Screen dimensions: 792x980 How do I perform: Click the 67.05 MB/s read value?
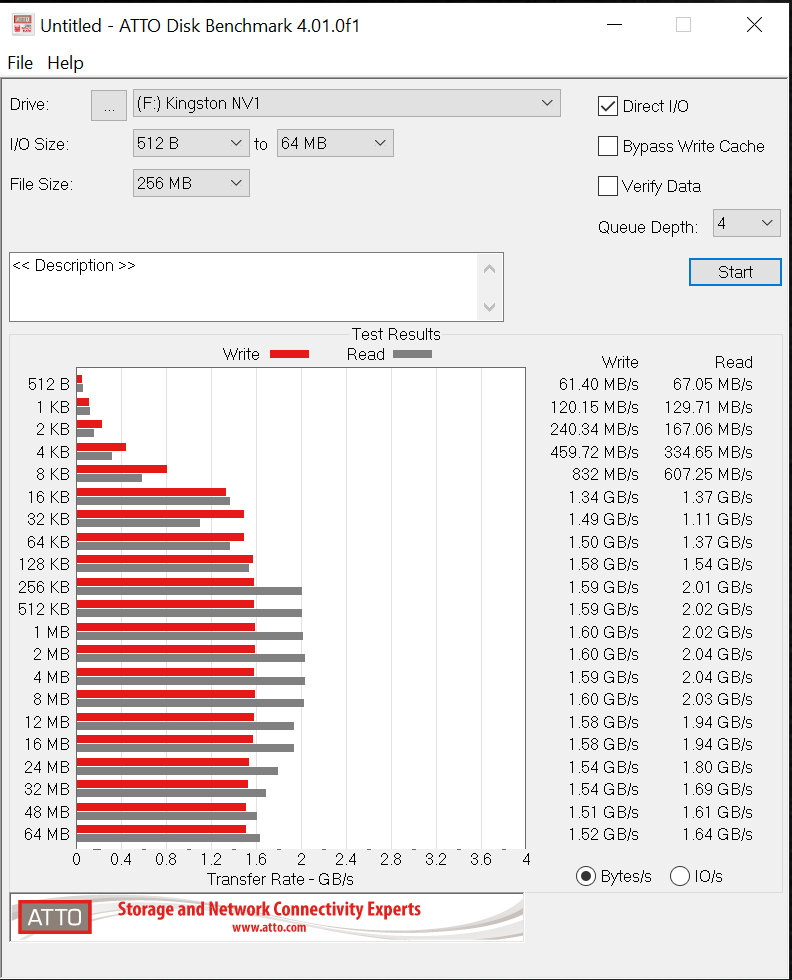[712, 384]
